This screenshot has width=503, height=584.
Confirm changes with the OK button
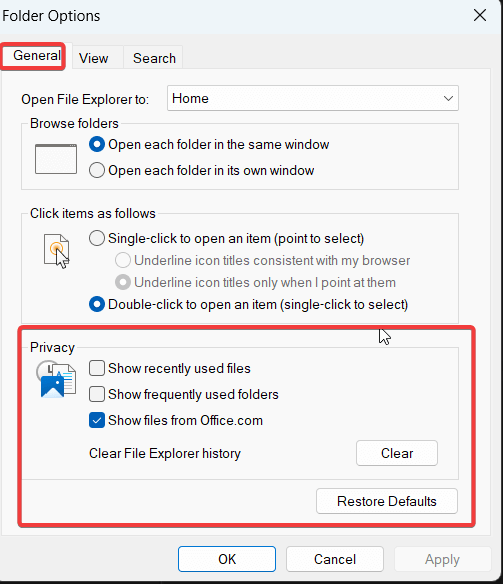coord(227,559)
